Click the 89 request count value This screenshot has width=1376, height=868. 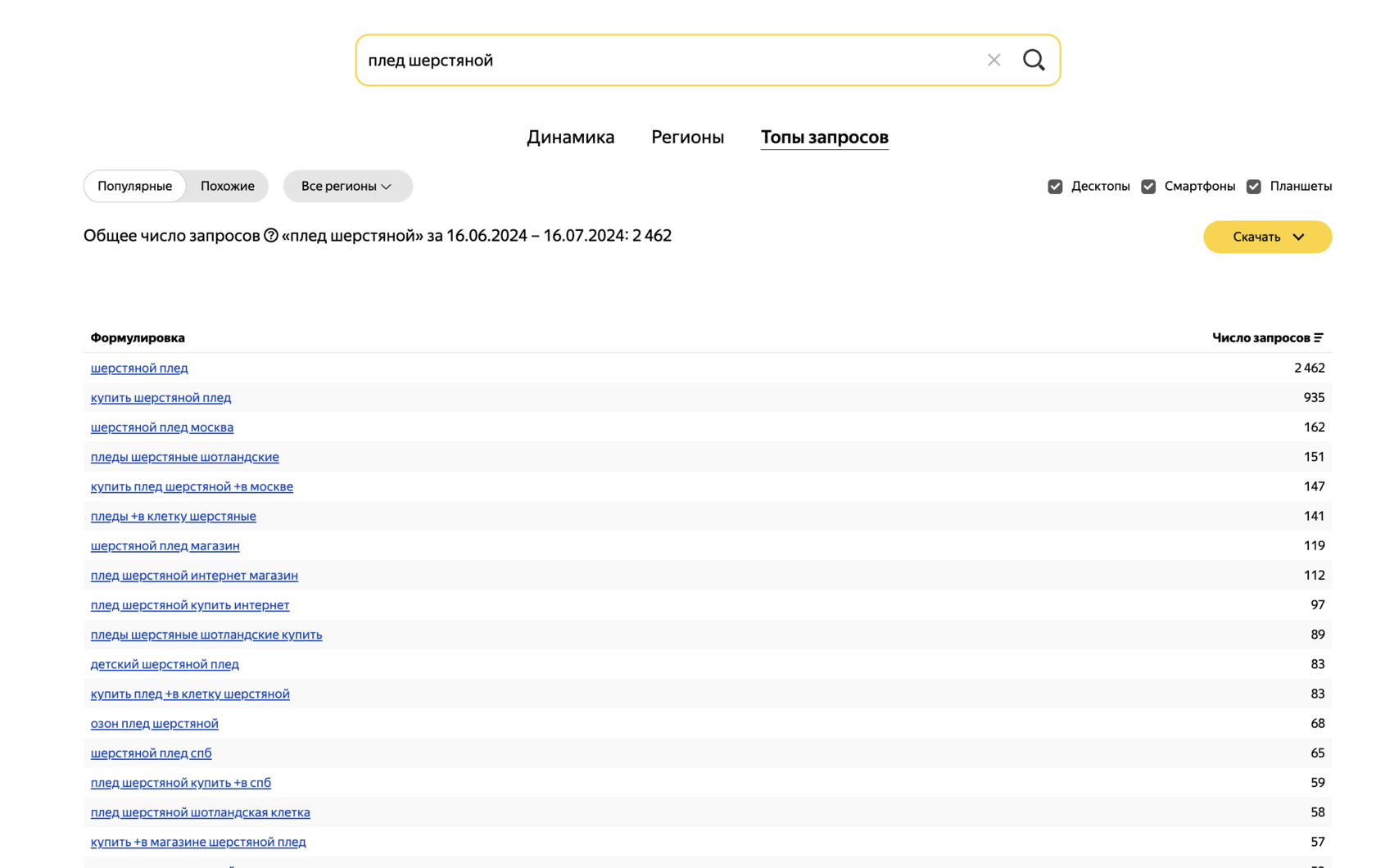click(x=1317, y=635)
